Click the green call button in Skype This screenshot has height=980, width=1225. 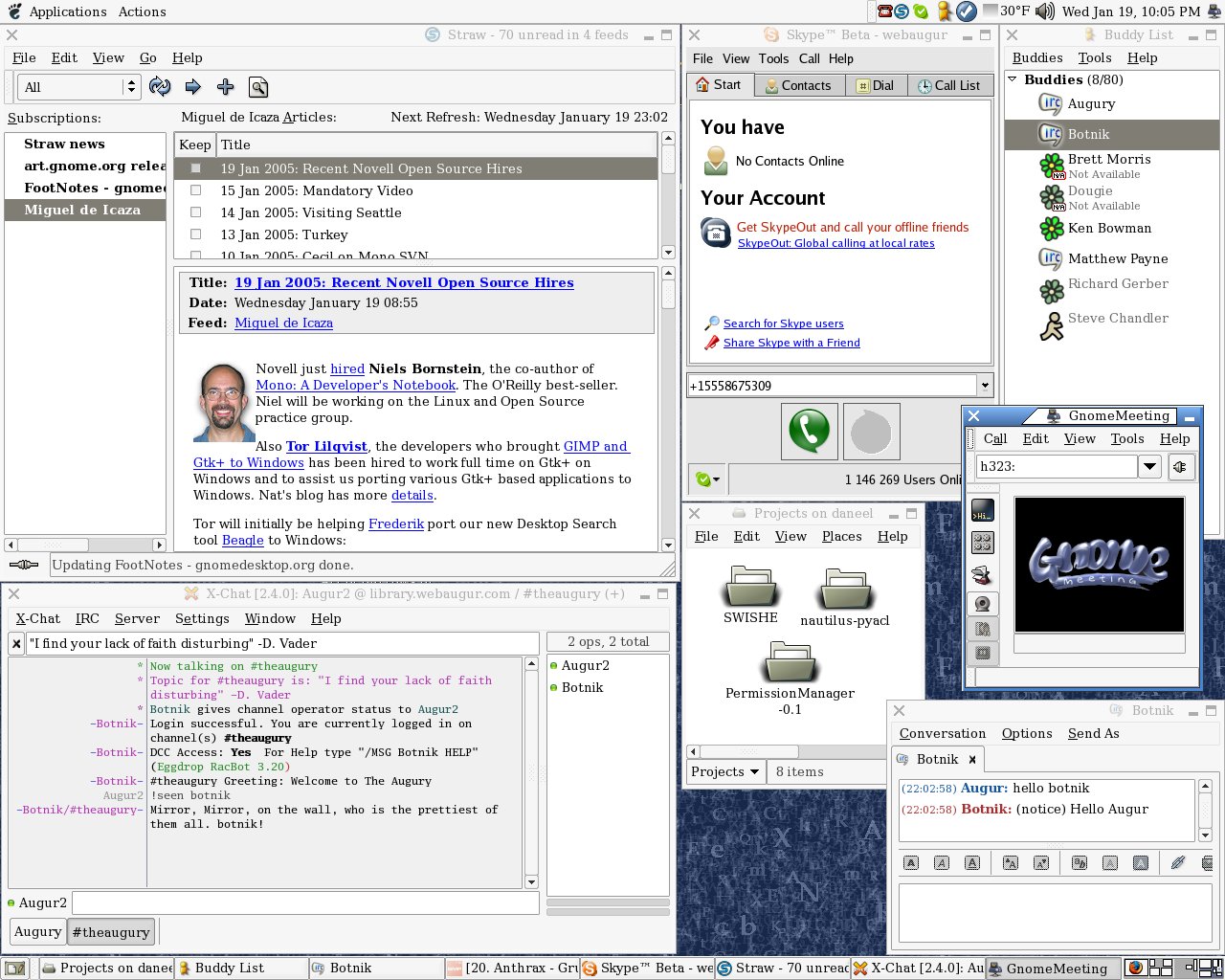(x=810, y=431)
